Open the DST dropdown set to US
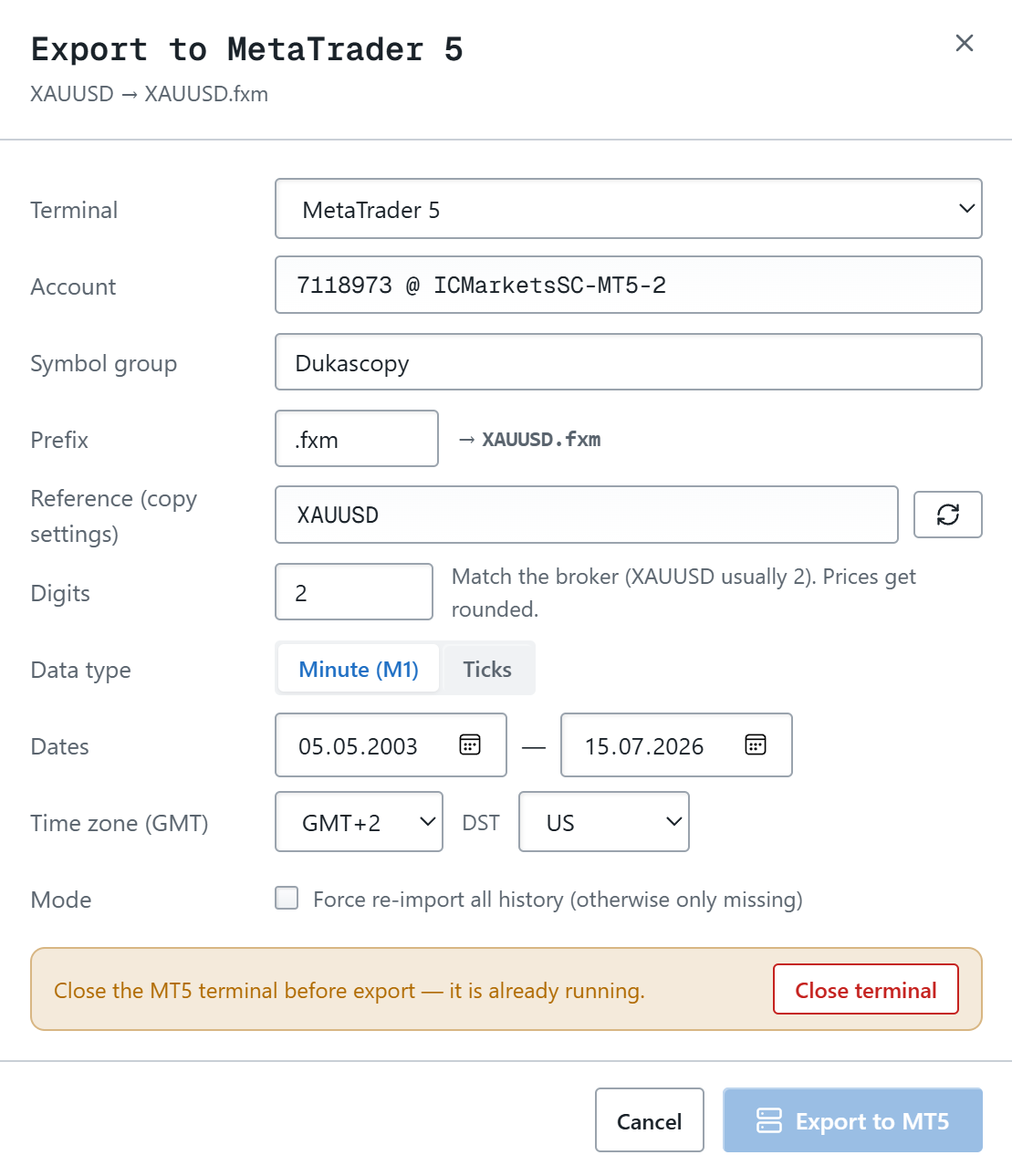This screenshot has height=1176, width=1012. (603, 822)
